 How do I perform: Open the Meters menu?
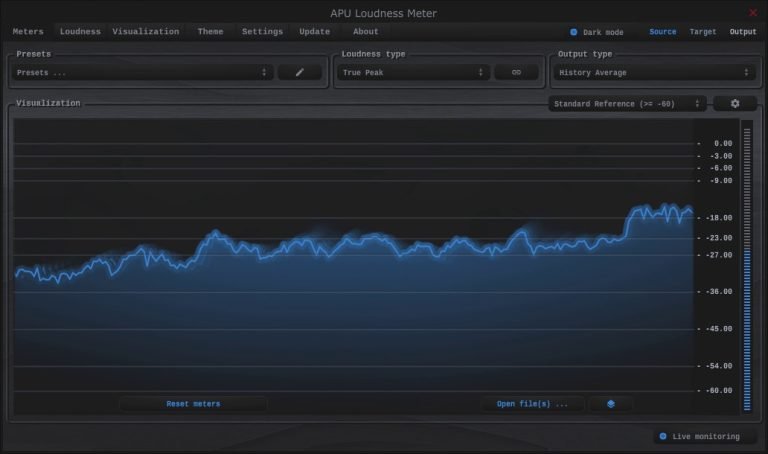click(x=28, y=31)
